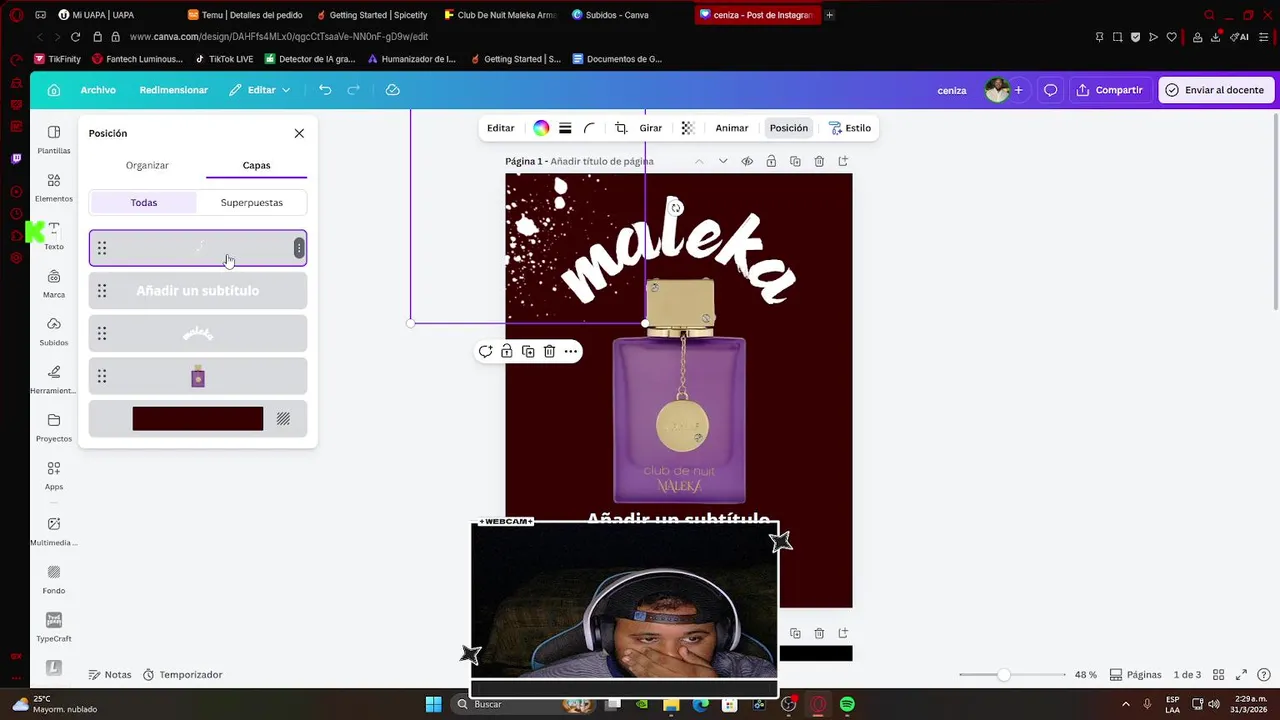
Task: Go to Canva home icon
Action: pyautogui.click(x=54, y=90)
